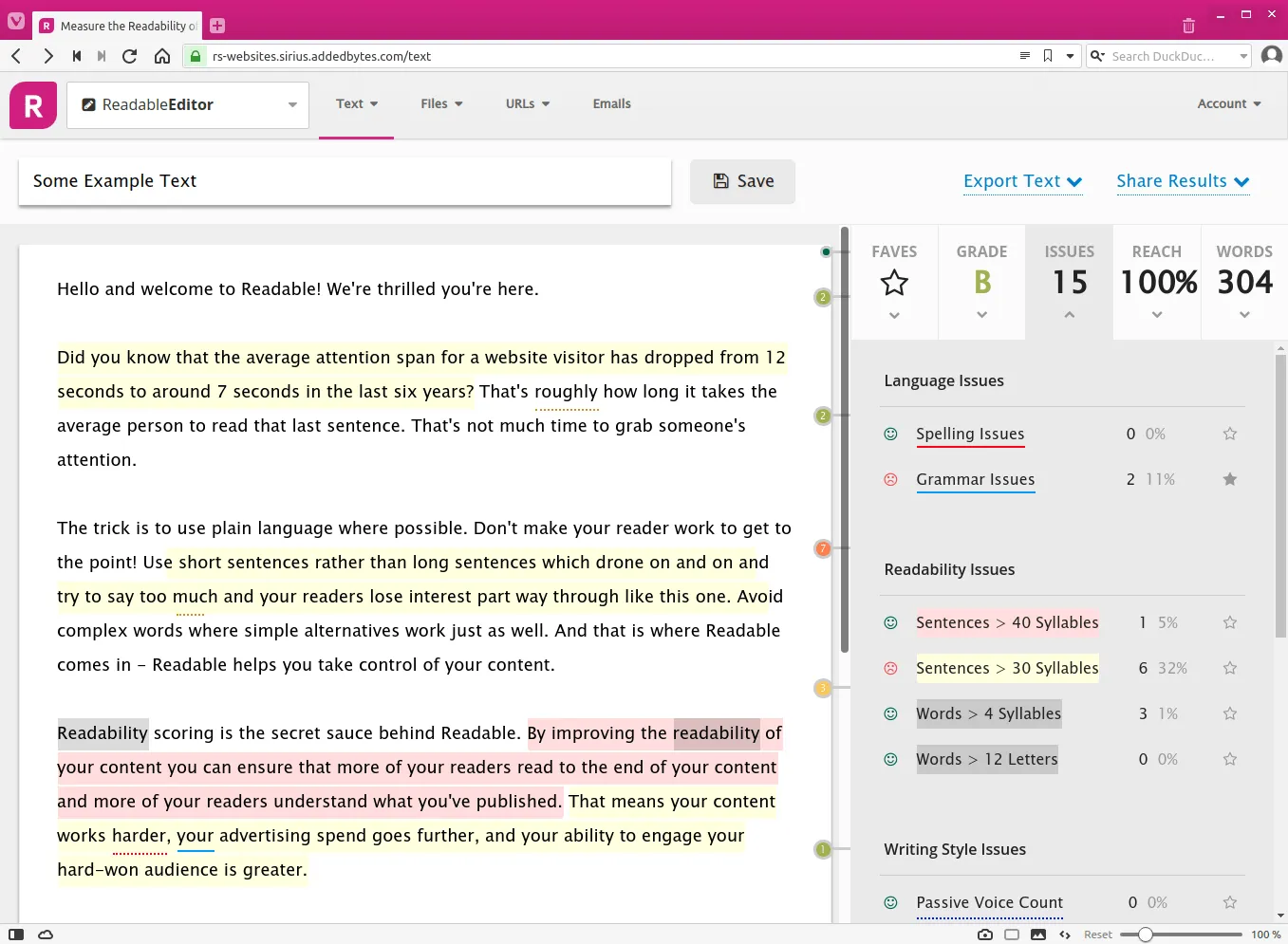Viewport: 1288px width, 944px height.
Task: Click the Readable R logo
Action: (x=33, y=105)
